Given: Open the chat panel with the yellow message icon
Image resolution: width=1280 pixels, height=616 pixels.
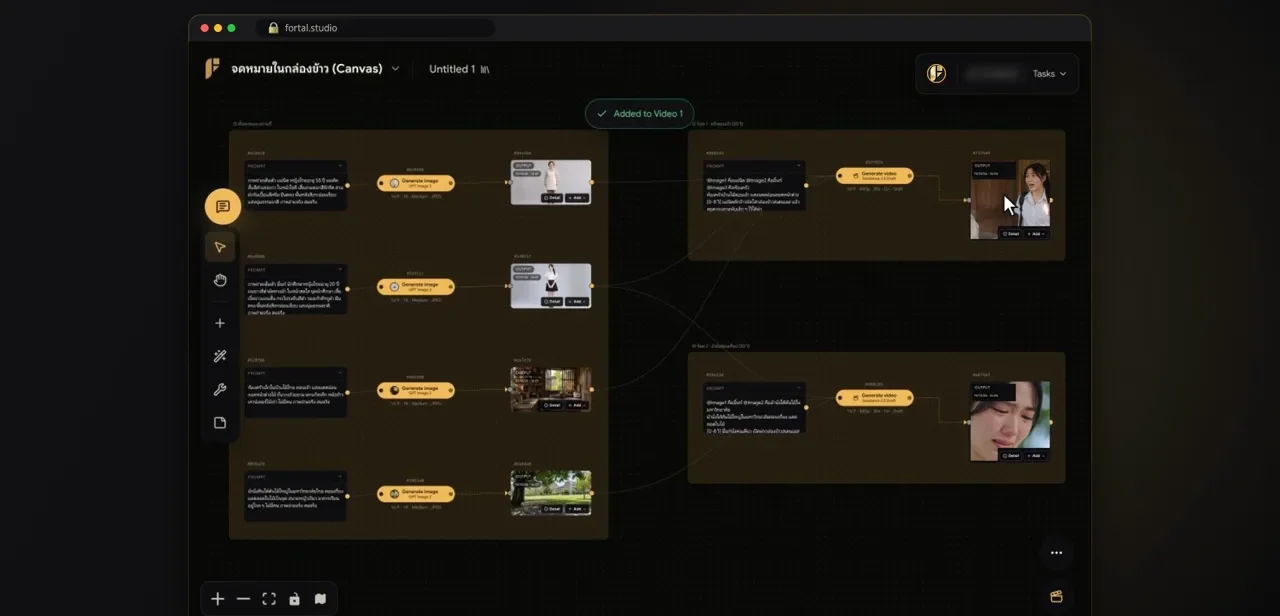Looking at the screenshot, I should click(x=223, y=207).
